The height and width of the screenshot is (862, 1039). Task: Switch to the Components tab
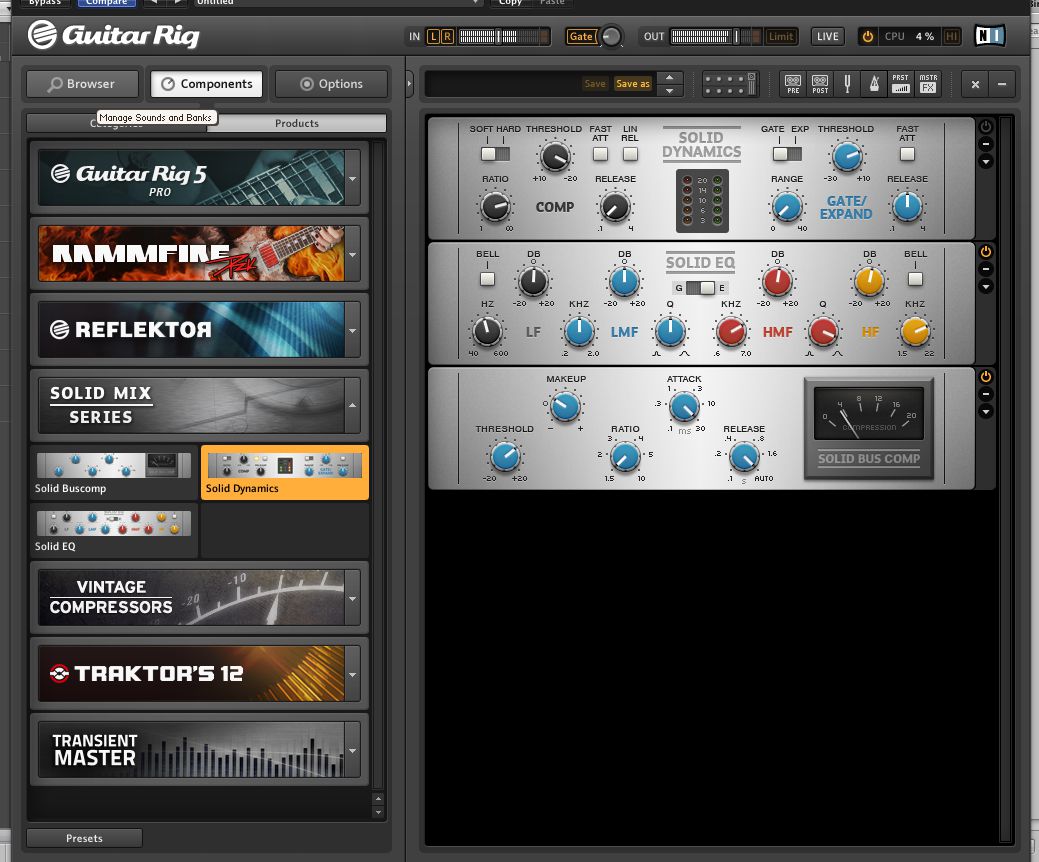[x=207, y=84]
